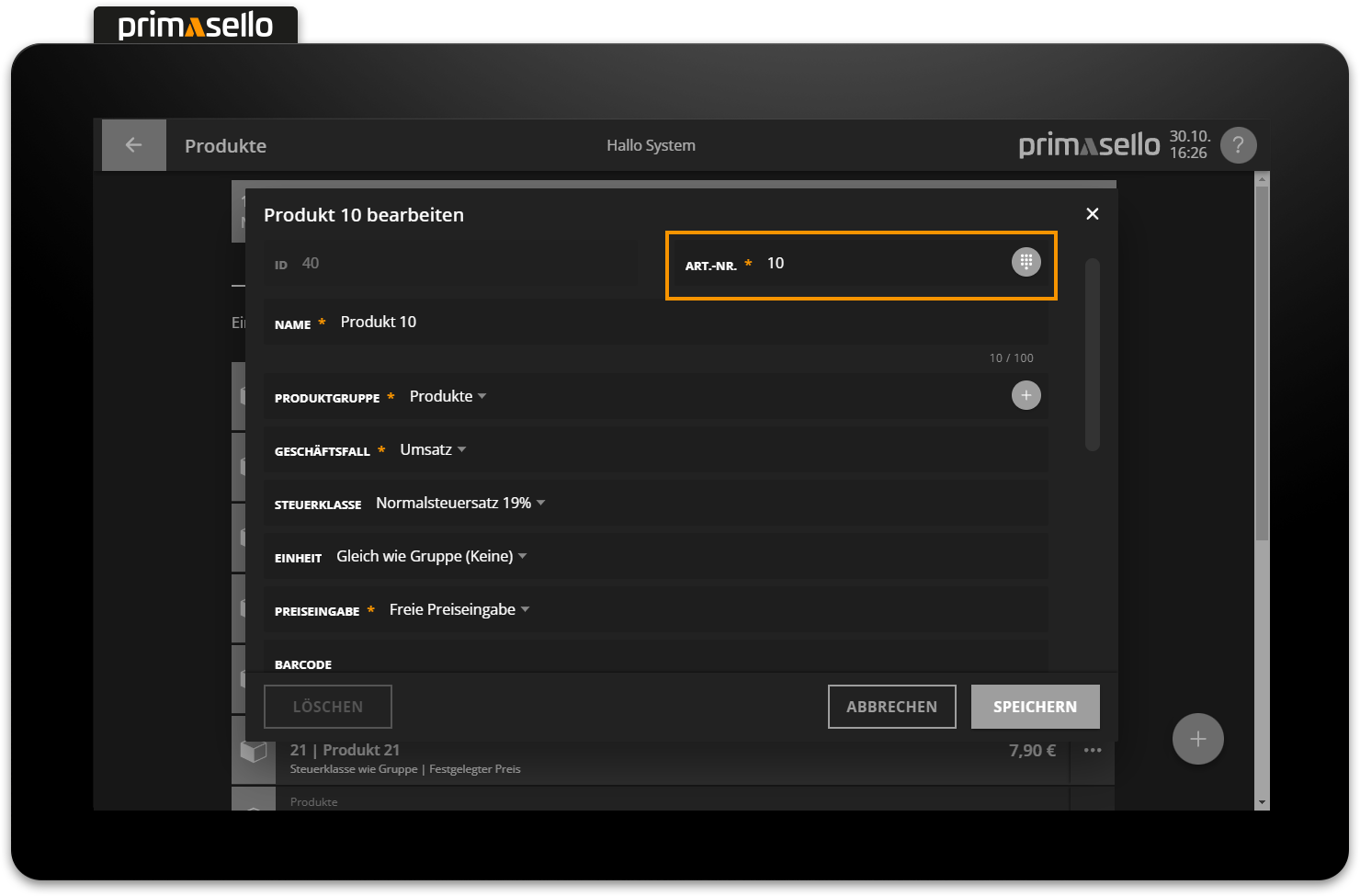This screenshot has height=896, width=1360.
Task: Click the primasello logo in the header
Action: tap(1088, 144)
